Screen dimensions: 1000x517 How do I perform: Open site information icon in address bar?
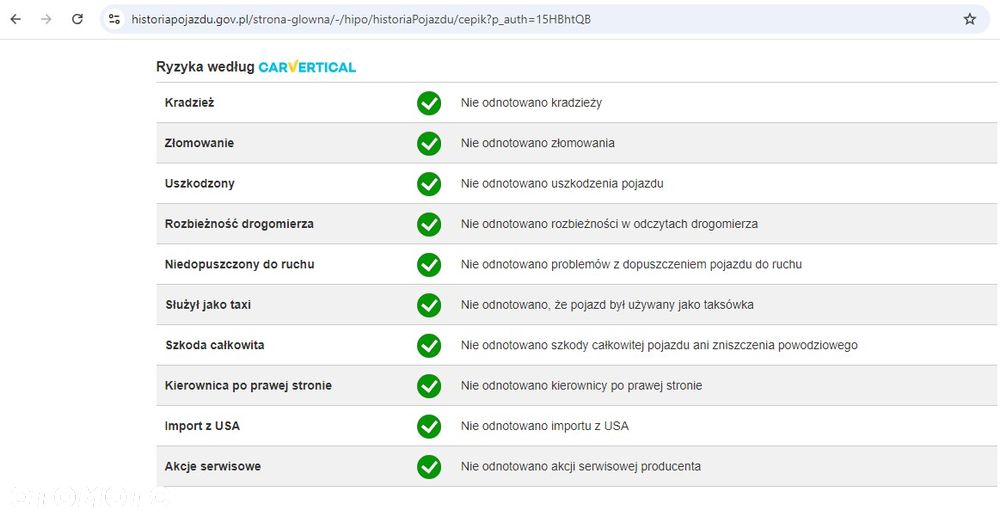(x=114, y=19)
